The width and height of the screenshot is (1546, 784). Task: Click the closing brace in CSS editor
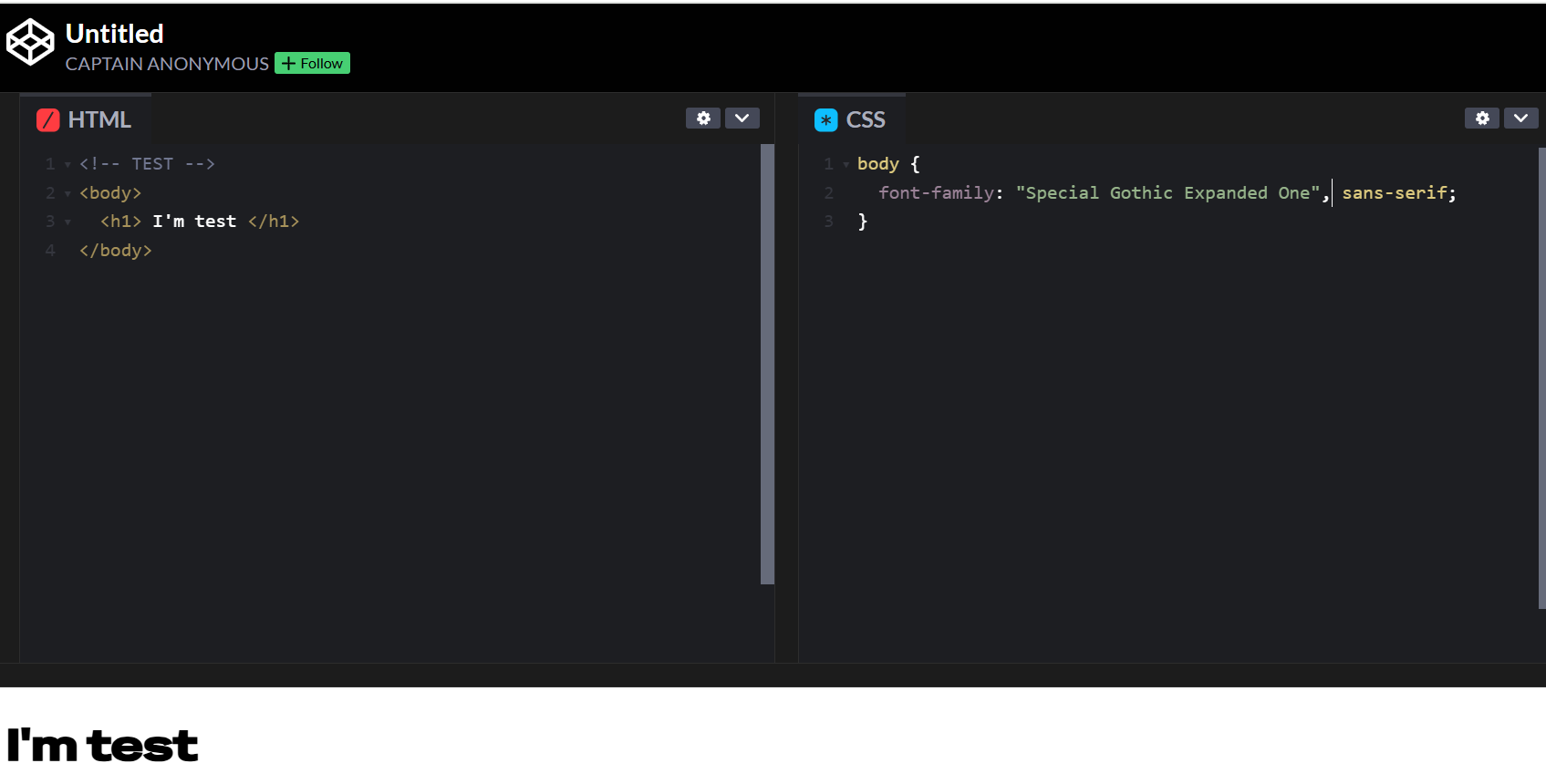pos(863,222)
